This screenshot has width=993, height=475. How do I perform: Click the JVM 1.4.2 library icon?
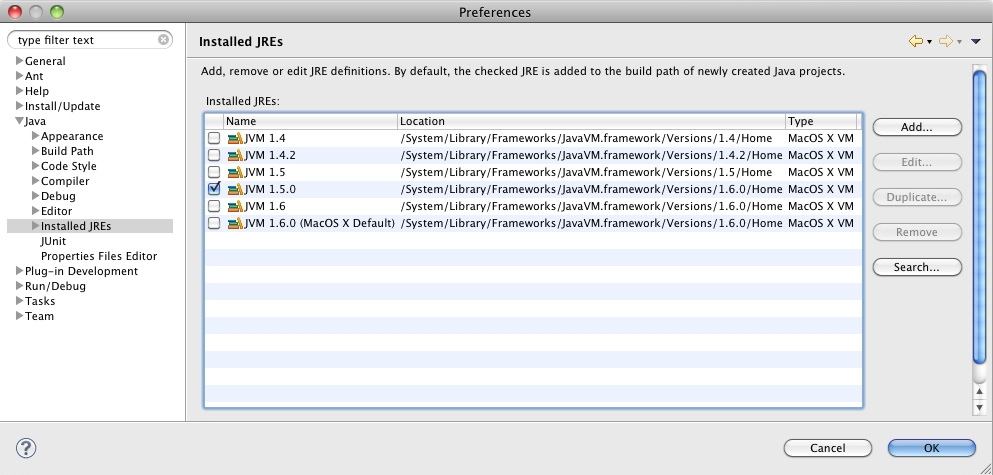pos(235,155)
